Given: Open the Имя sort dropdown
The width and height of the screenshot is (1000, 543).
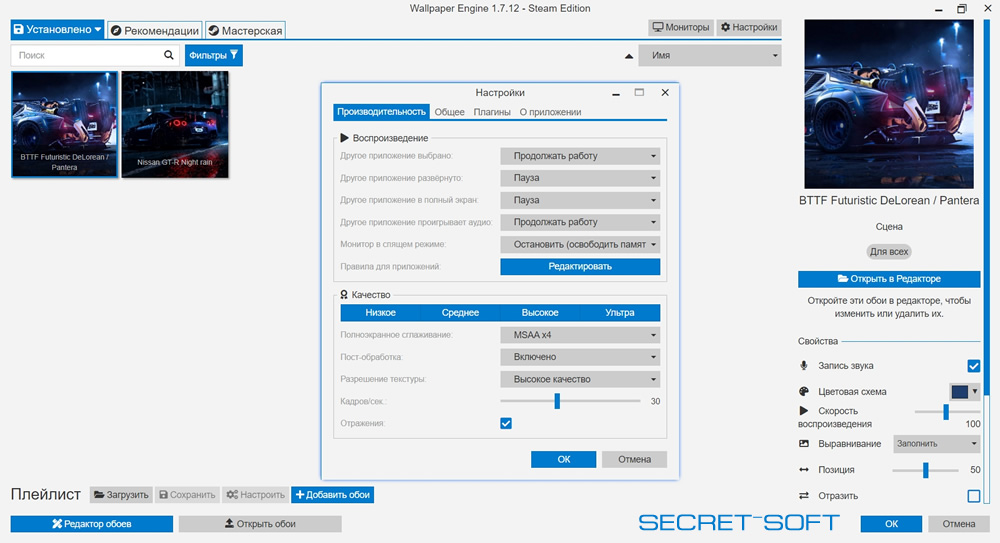Looking at the screenshot, I should 710,56.
